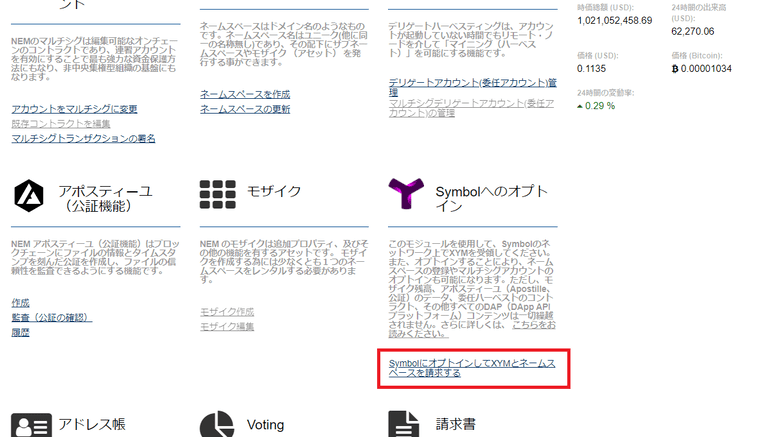Screen dimensions: 760x437
Task: Open モザイク編集 link
Action: click(x=227, y=327)
